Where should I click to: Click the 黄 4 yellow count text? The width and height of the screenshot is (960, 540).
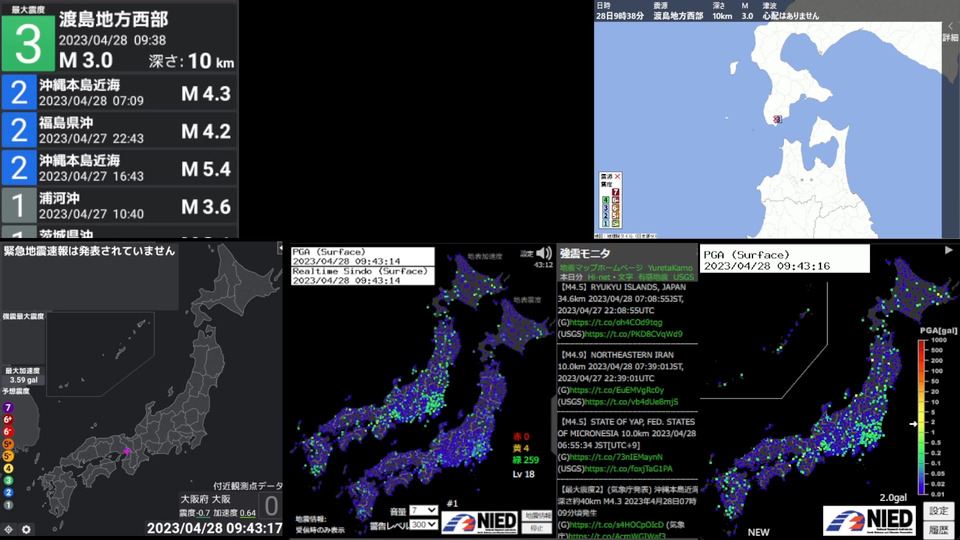[x=521, y=449]
